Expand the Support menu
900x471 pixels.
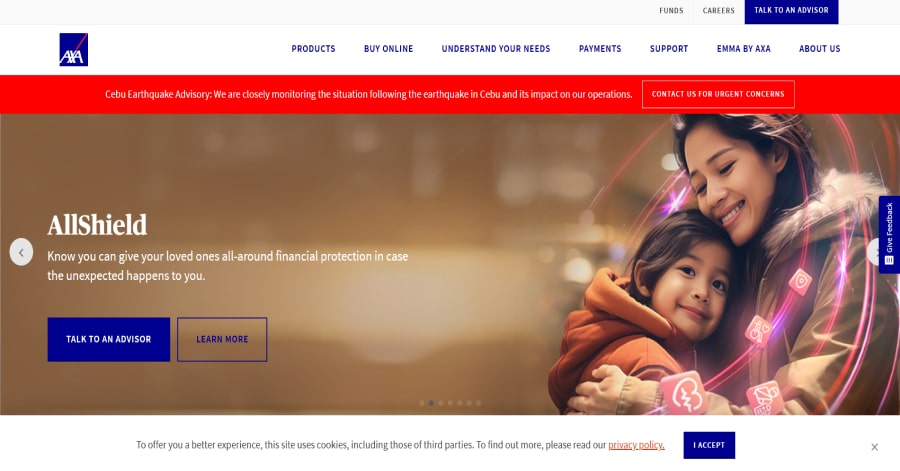click(669, 49)
